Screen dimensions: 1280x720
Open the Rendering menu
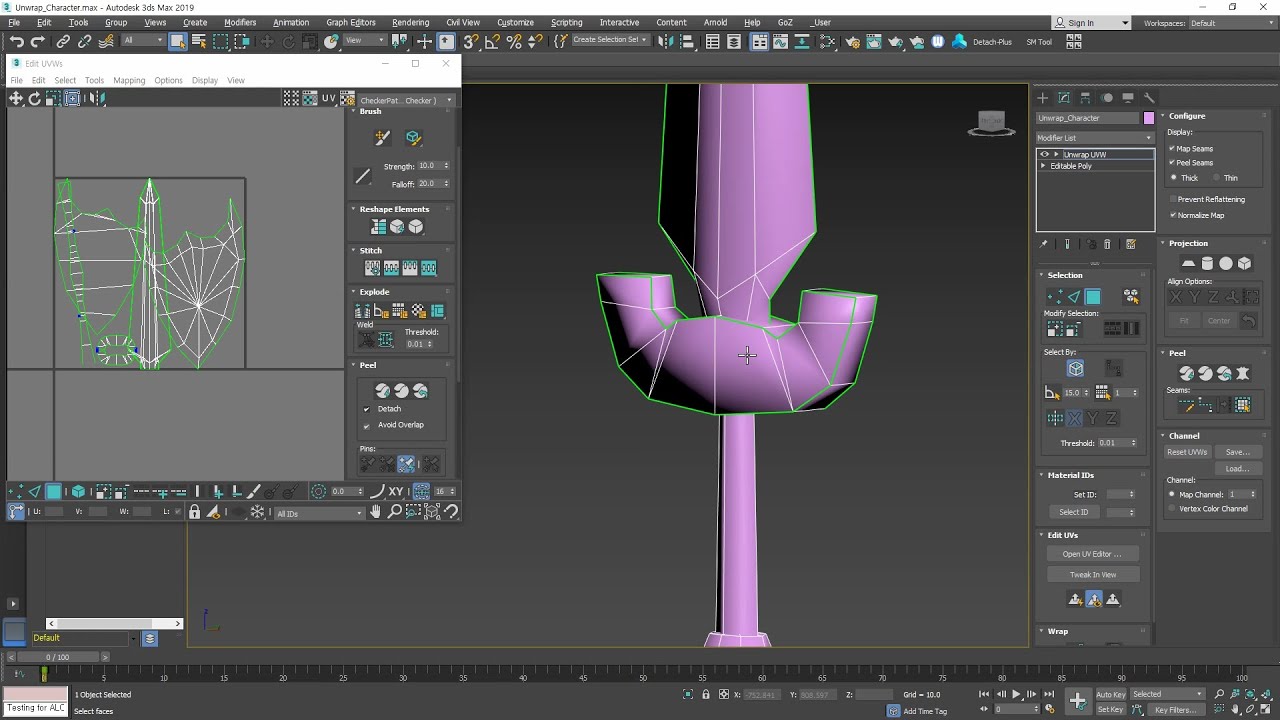point(410,22)
